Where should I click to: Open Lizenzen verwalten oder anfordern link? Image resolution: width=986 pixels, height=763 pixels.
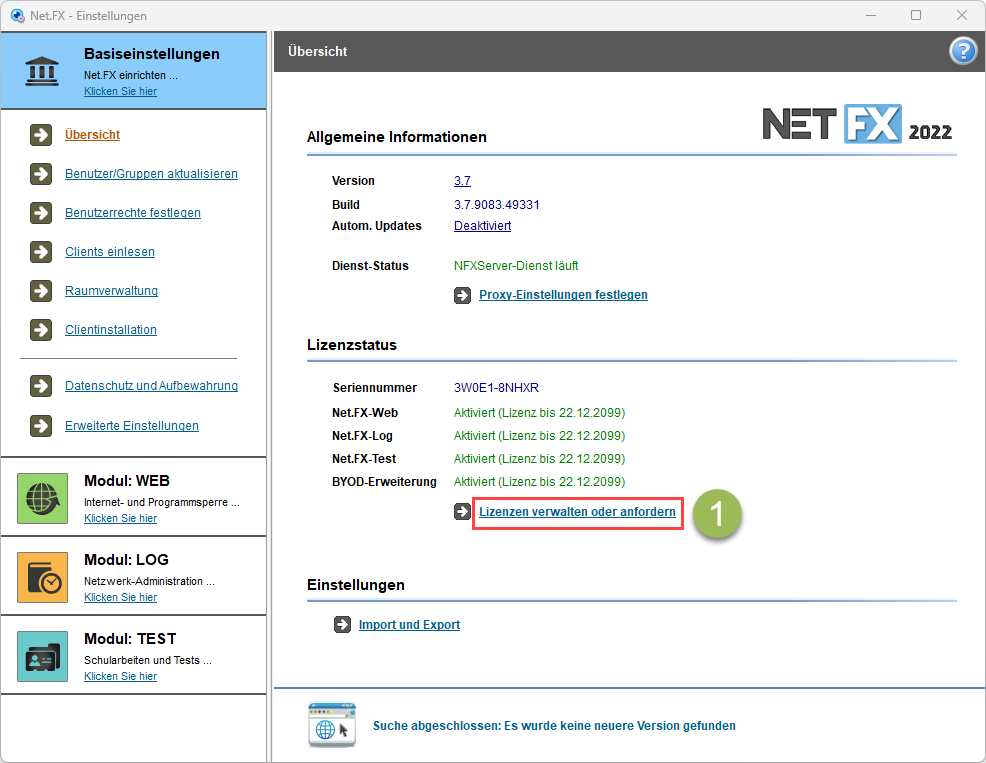(x=577, y=511)
